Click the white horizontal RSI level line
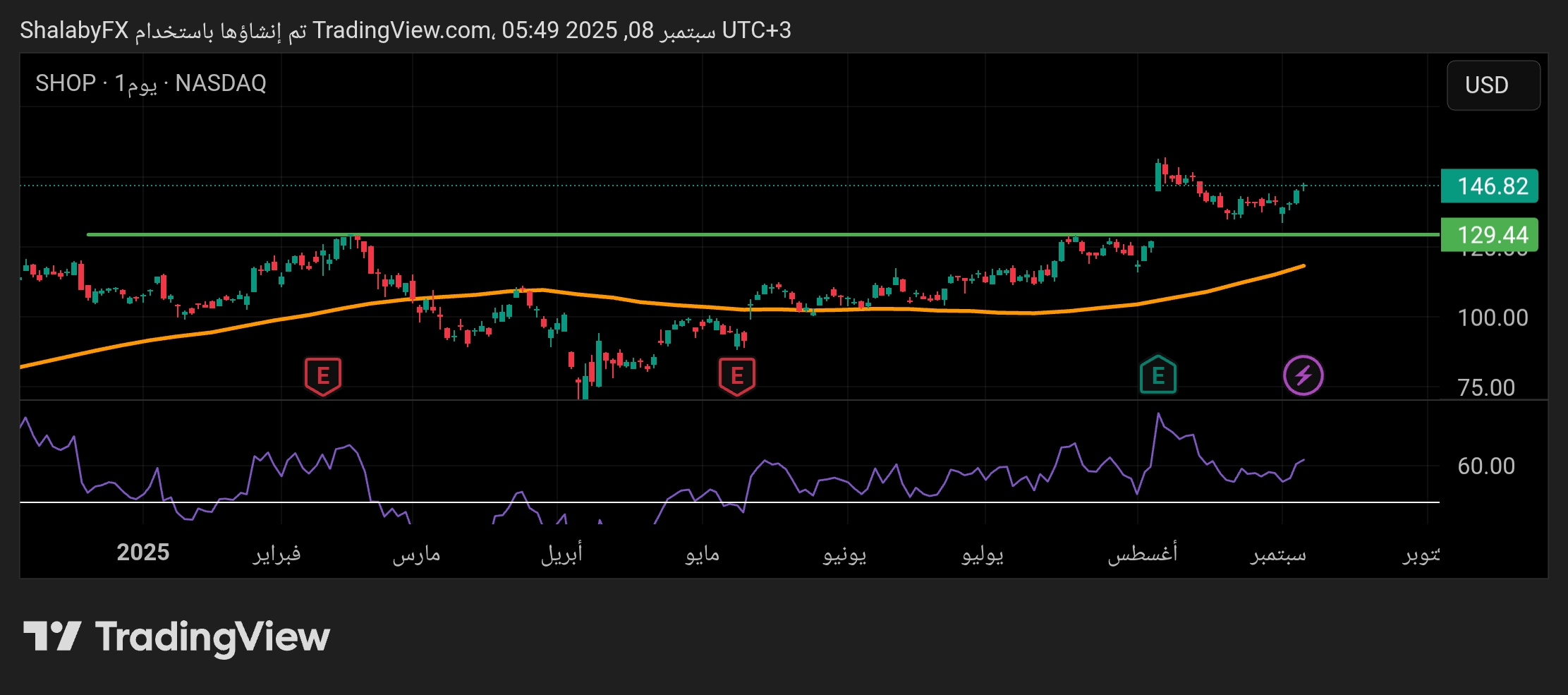The image size is (1568, 695). click(729, 502)
